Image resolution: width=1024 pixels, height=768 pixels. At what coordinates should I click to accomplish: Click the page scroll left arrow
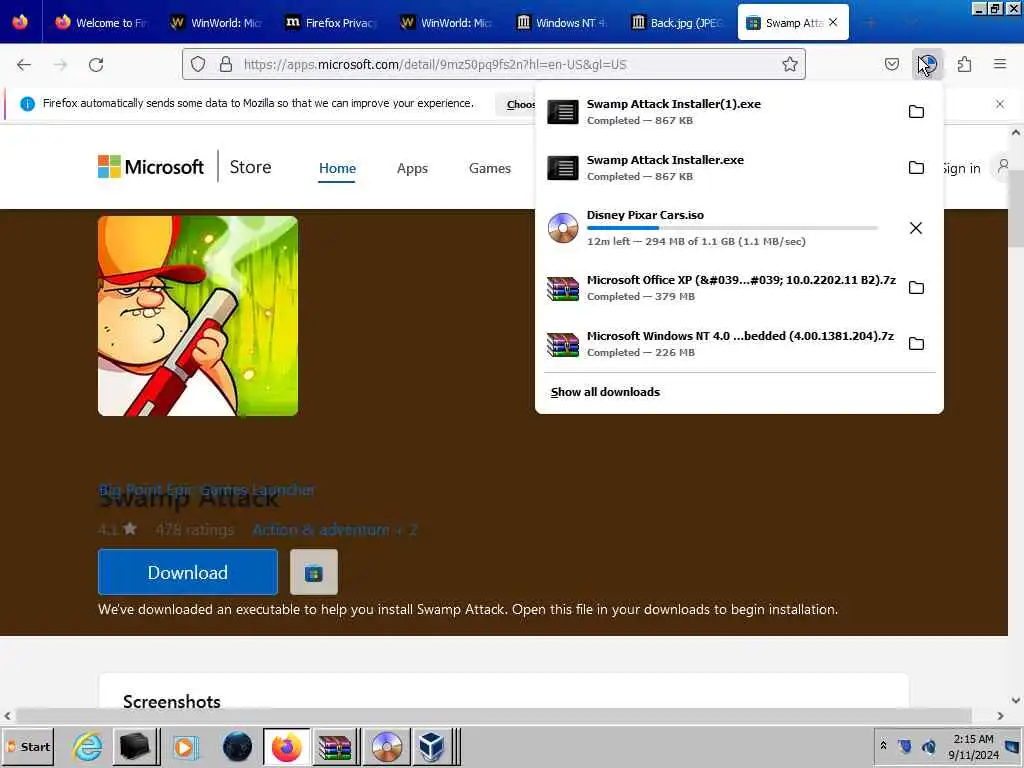coord(7,716)
